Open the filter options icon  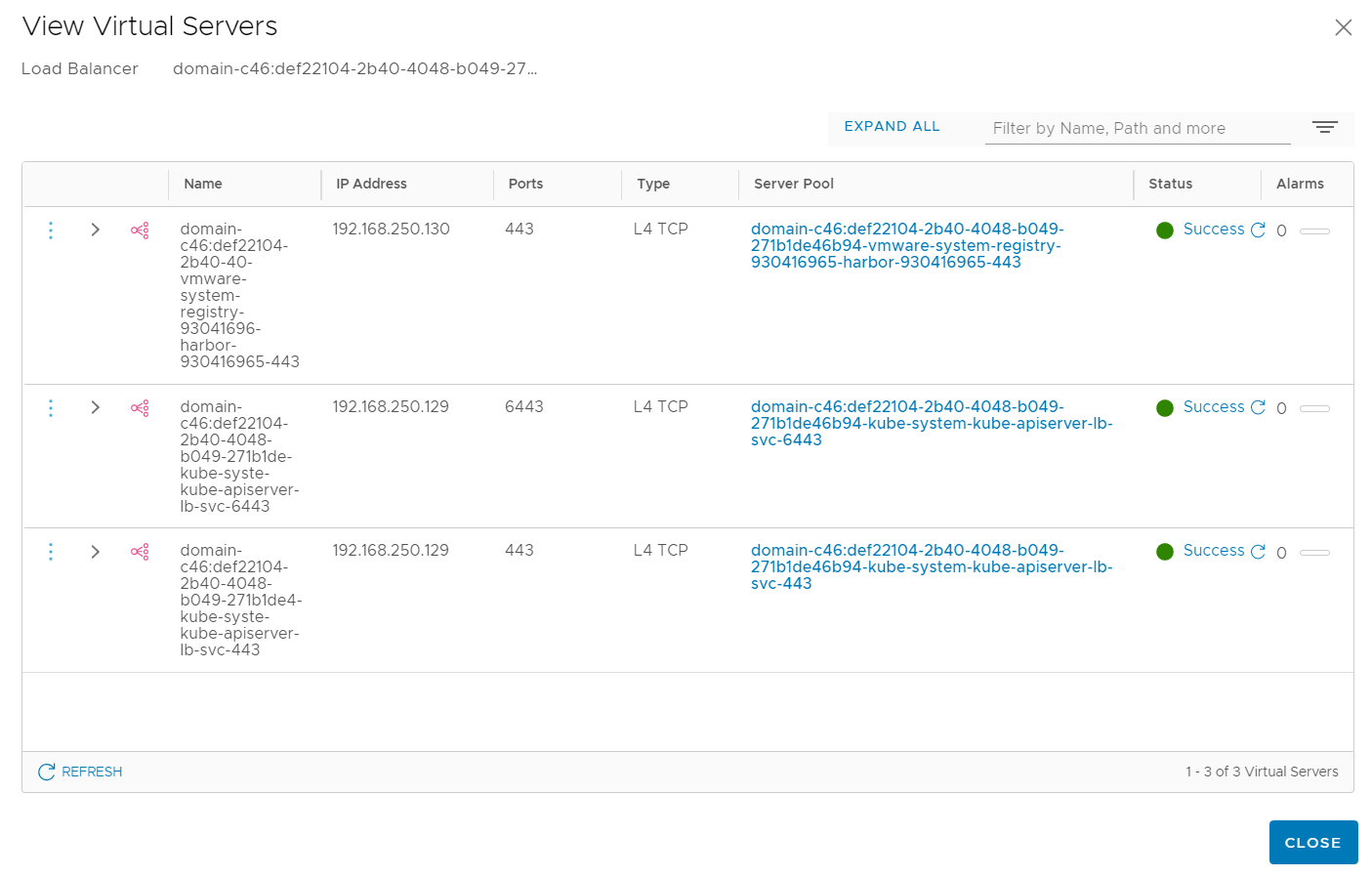click(x=1324, y=128)
